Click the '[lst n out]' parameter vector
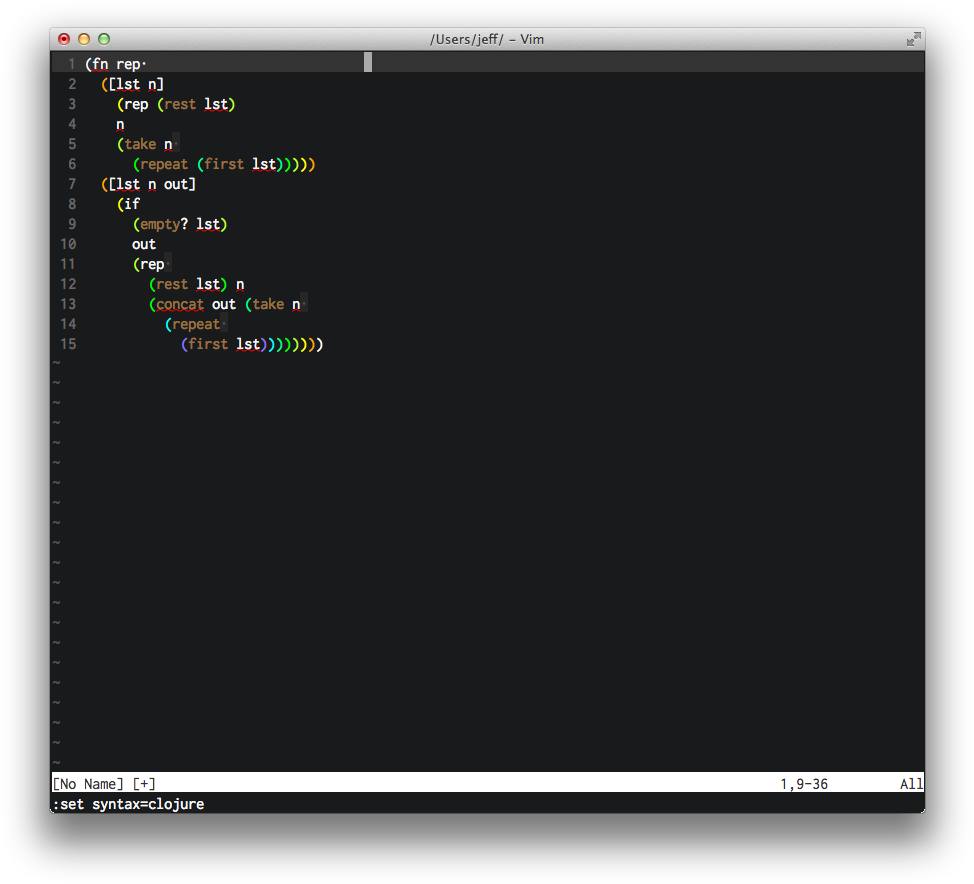The width and height of the screenshot is (974, 884). pyautogui.click(x=152, y=185)
